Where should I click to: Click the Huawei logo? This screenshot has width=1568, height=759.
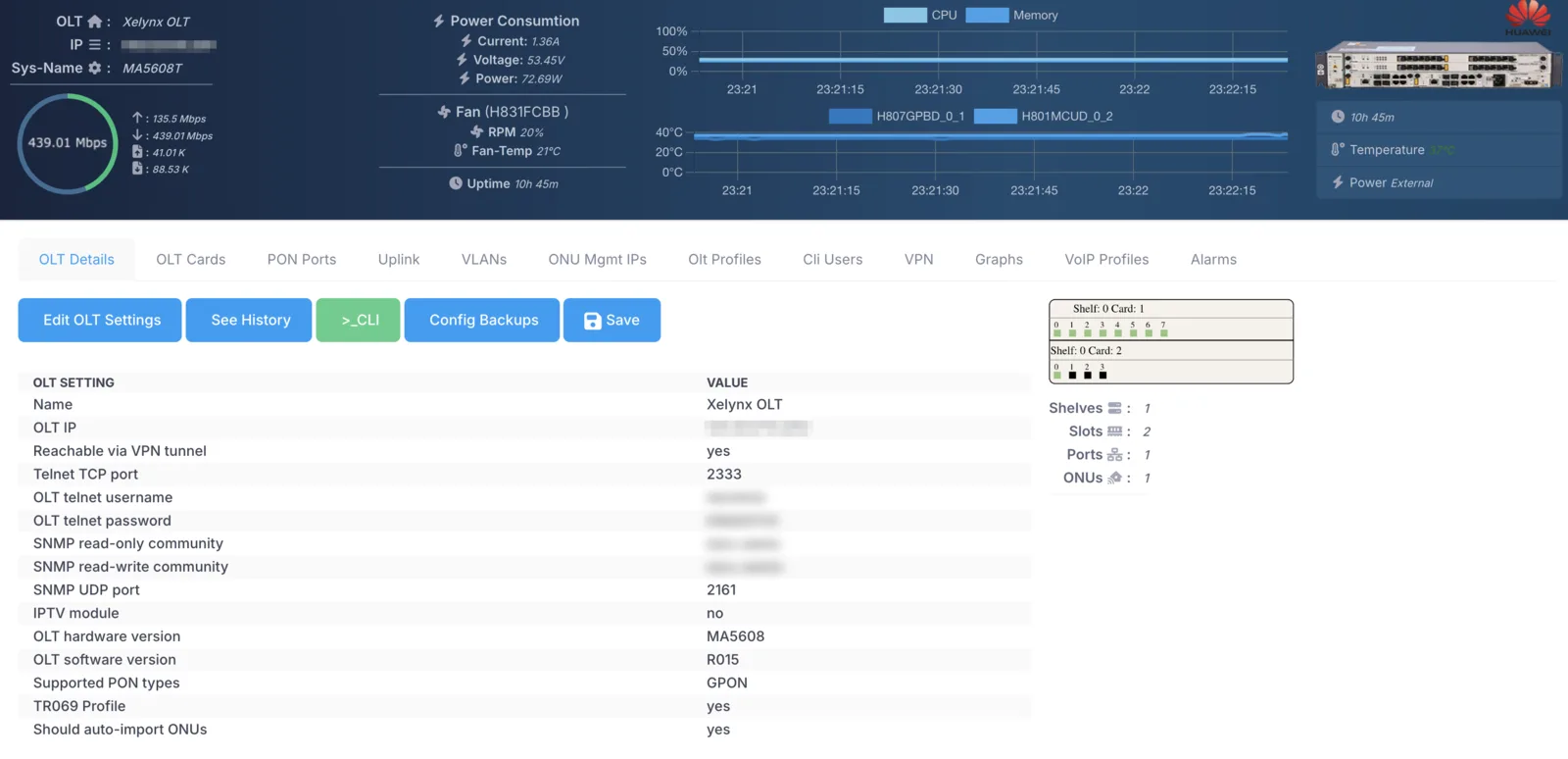1528,18
